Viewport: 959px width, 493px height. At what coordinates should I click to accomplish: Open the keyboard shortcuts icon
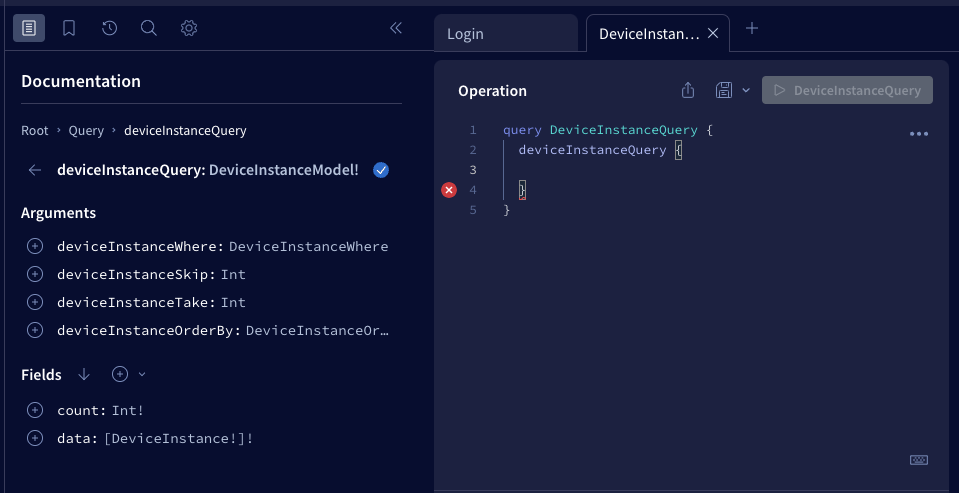click(919, 460)
